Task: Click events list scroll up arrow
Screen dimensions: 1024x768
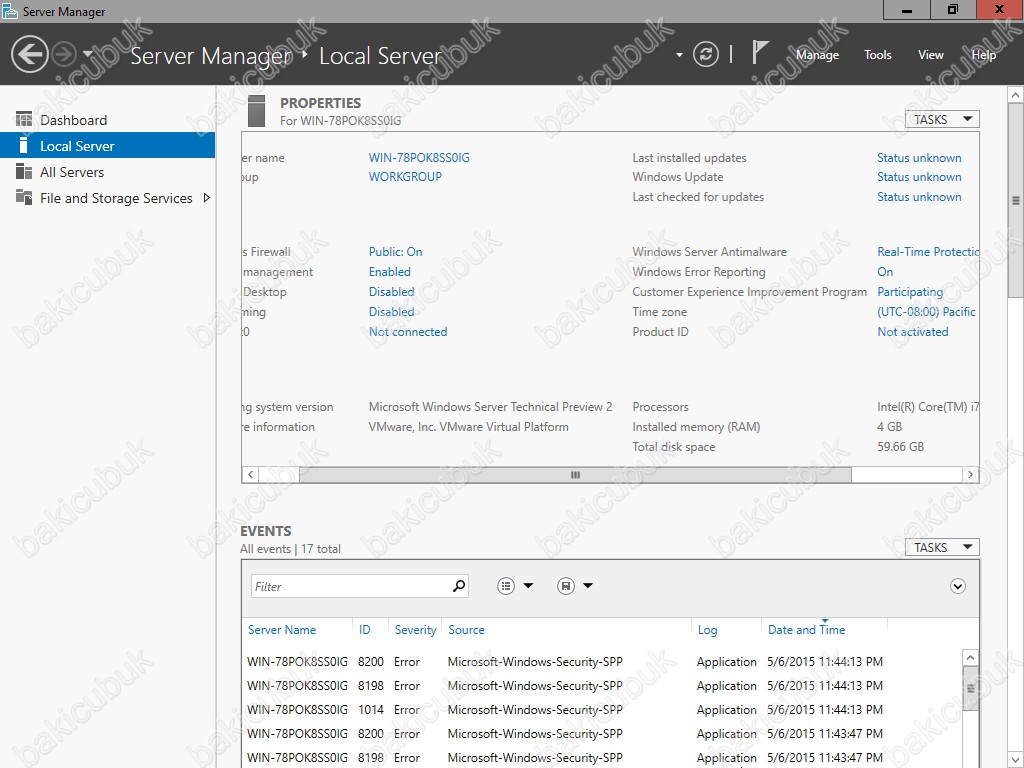Action: pos(970,657)
